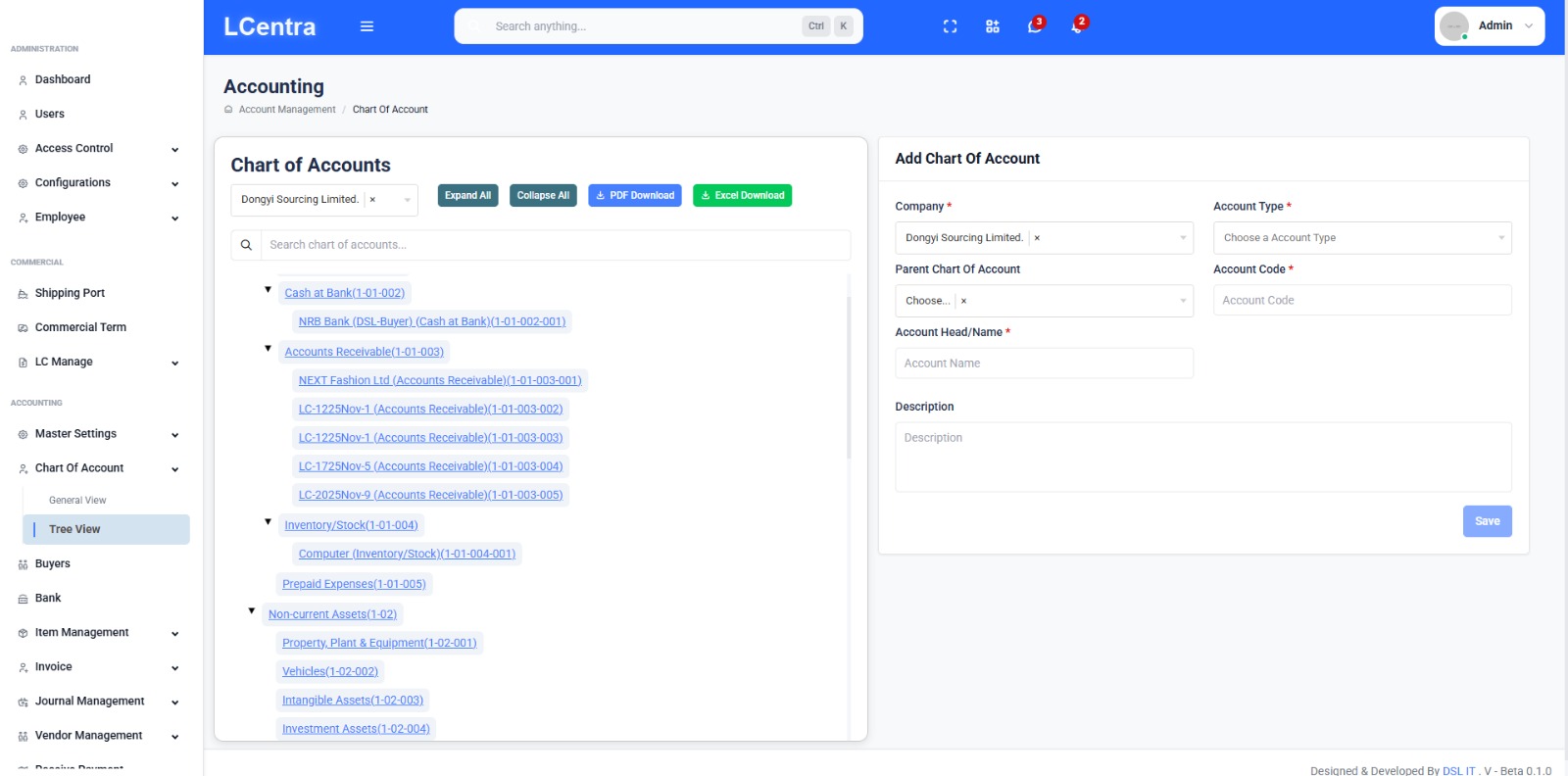Open the apps grid shortcut icon
1568x776 pixels.
tap(992, 26)
